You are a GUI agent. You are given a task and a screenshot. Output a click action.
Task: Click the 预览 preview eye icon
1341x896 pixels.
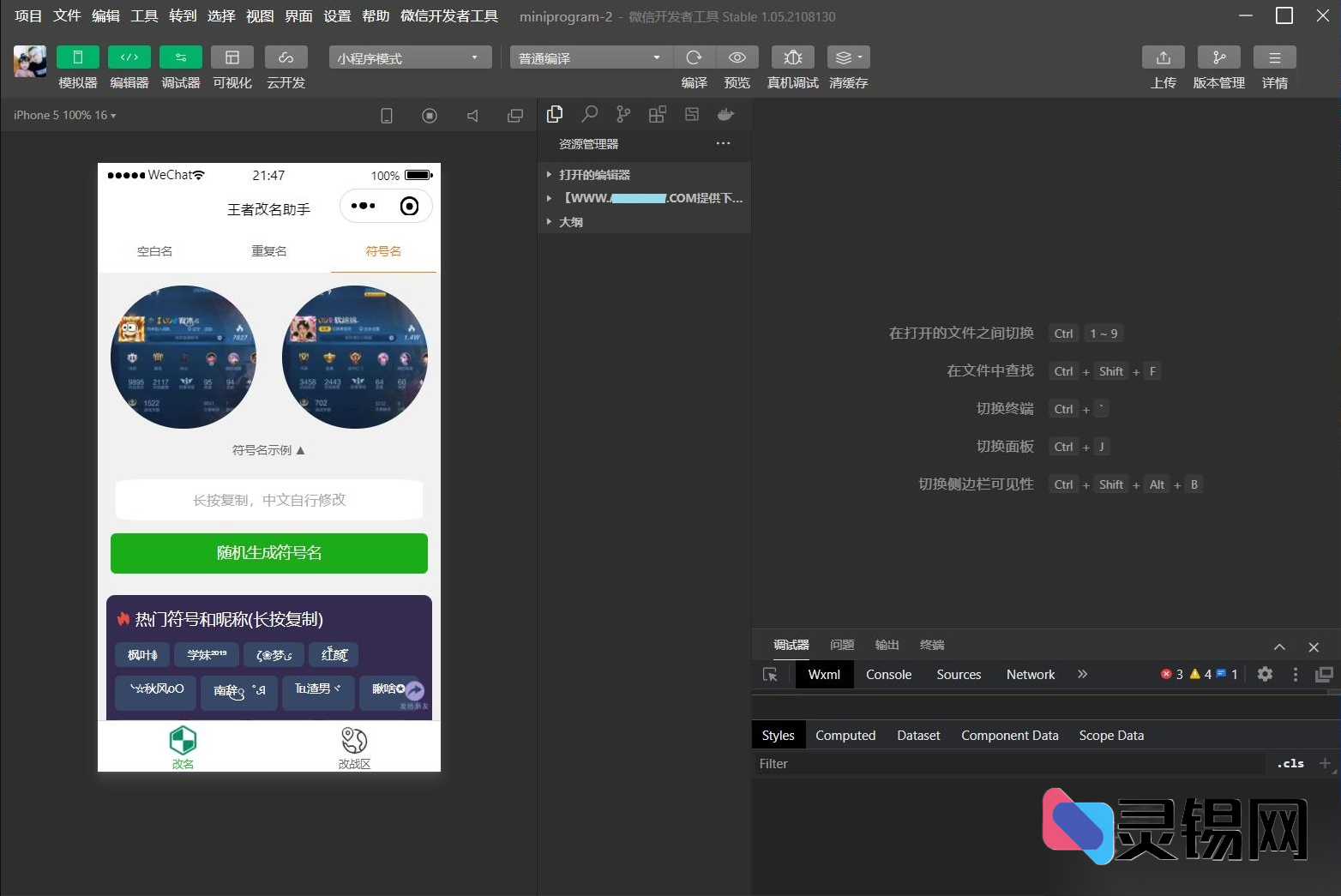pos(737,57)
